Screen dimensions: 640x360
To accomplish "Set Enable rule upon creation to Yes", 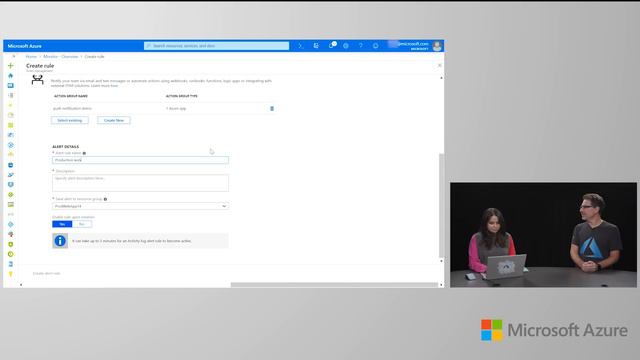I will click(x=62, y=224).
